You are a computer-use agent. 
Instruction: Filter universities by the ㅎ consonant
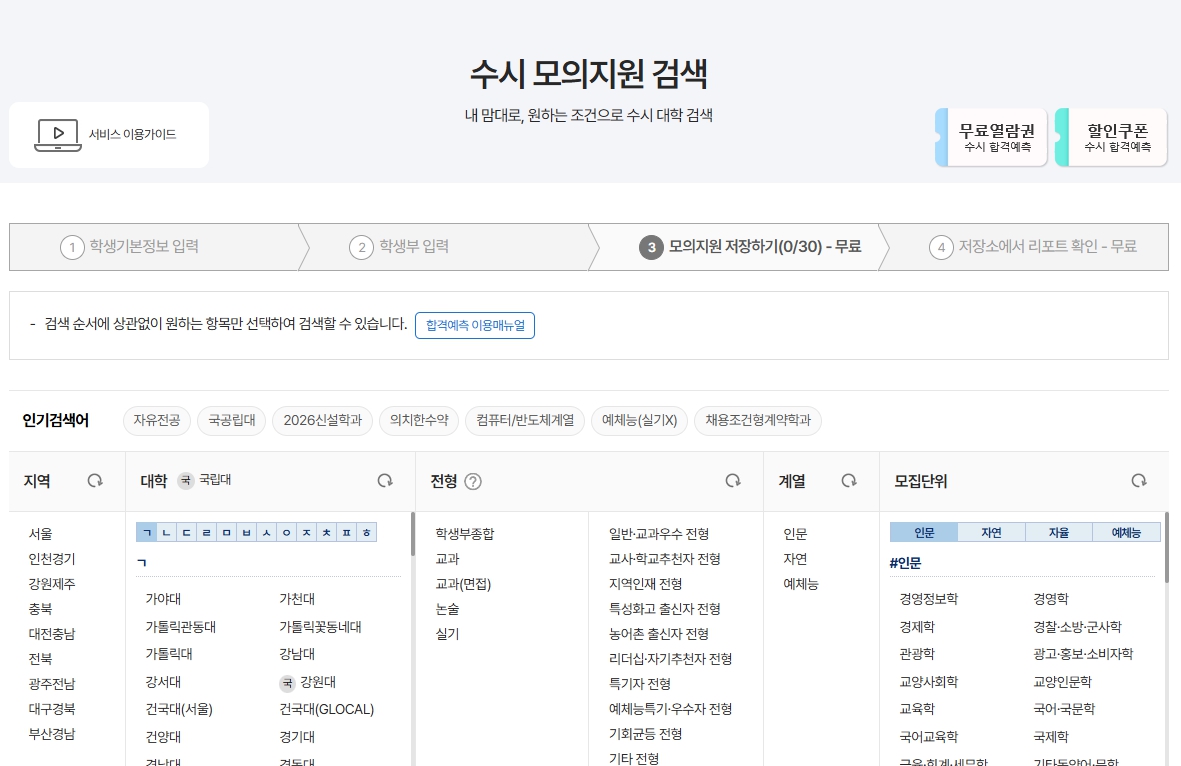368,533
